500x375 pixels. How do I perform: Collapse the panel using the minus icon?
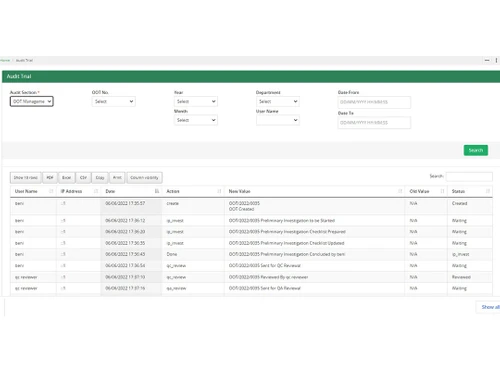coord(487,60)
